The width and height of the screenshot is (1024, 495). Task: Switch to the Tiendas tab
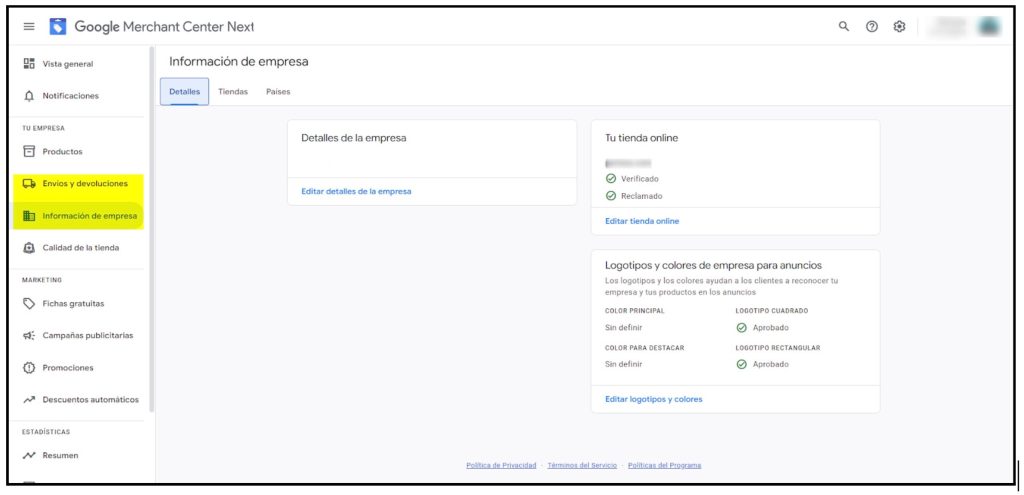[233, 92]
